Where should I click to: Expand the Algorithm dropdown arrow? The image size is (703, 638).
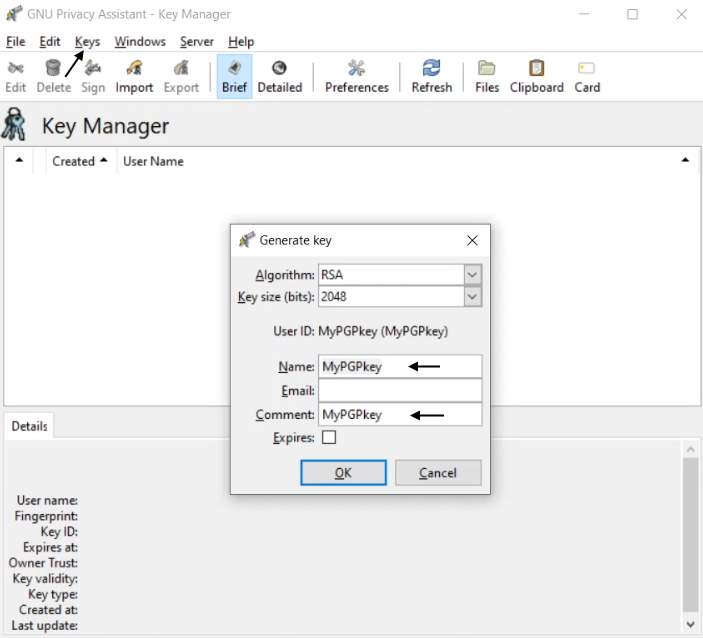[x=473, y=274]
